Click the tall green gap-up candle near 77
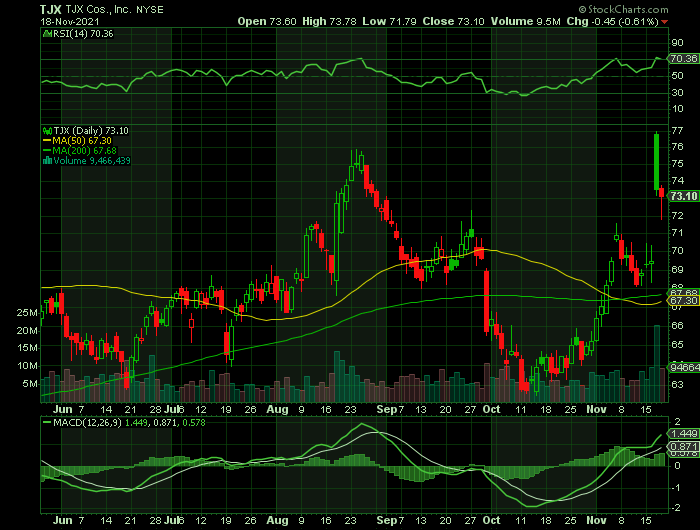This screenshot has height=530, width=700. pos(656,162)
